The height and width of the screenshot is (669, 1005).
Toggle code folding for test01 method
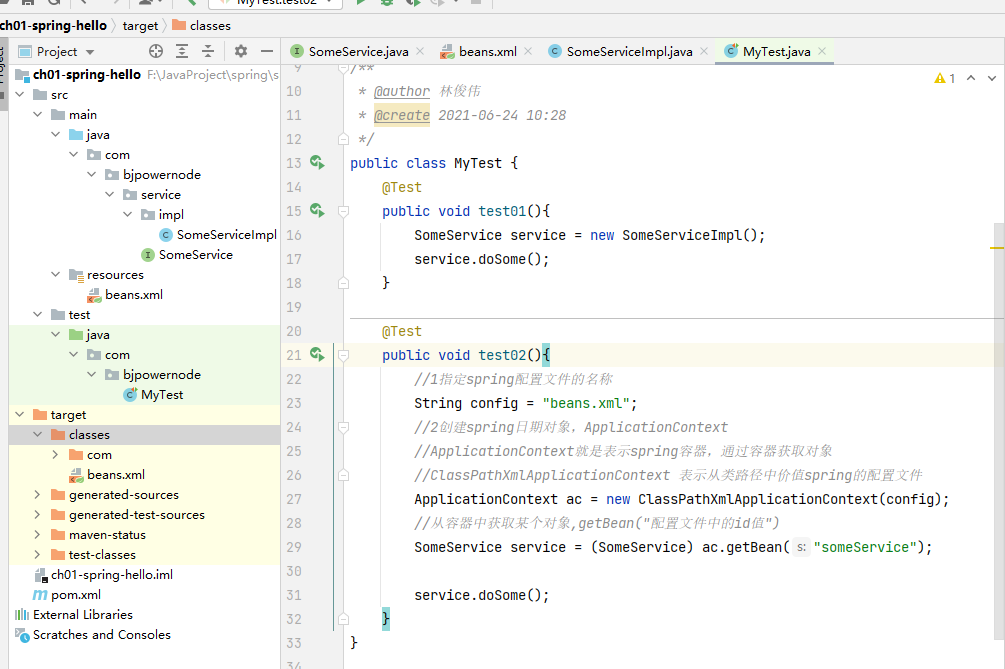(343, 212)
